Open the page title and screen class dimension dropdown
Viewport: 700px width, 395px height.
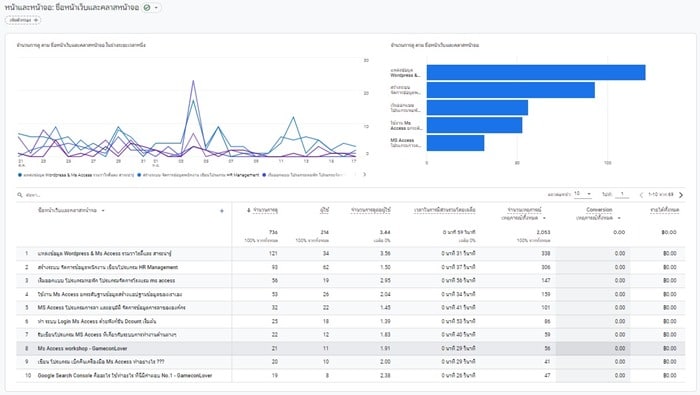pos(71,210)
